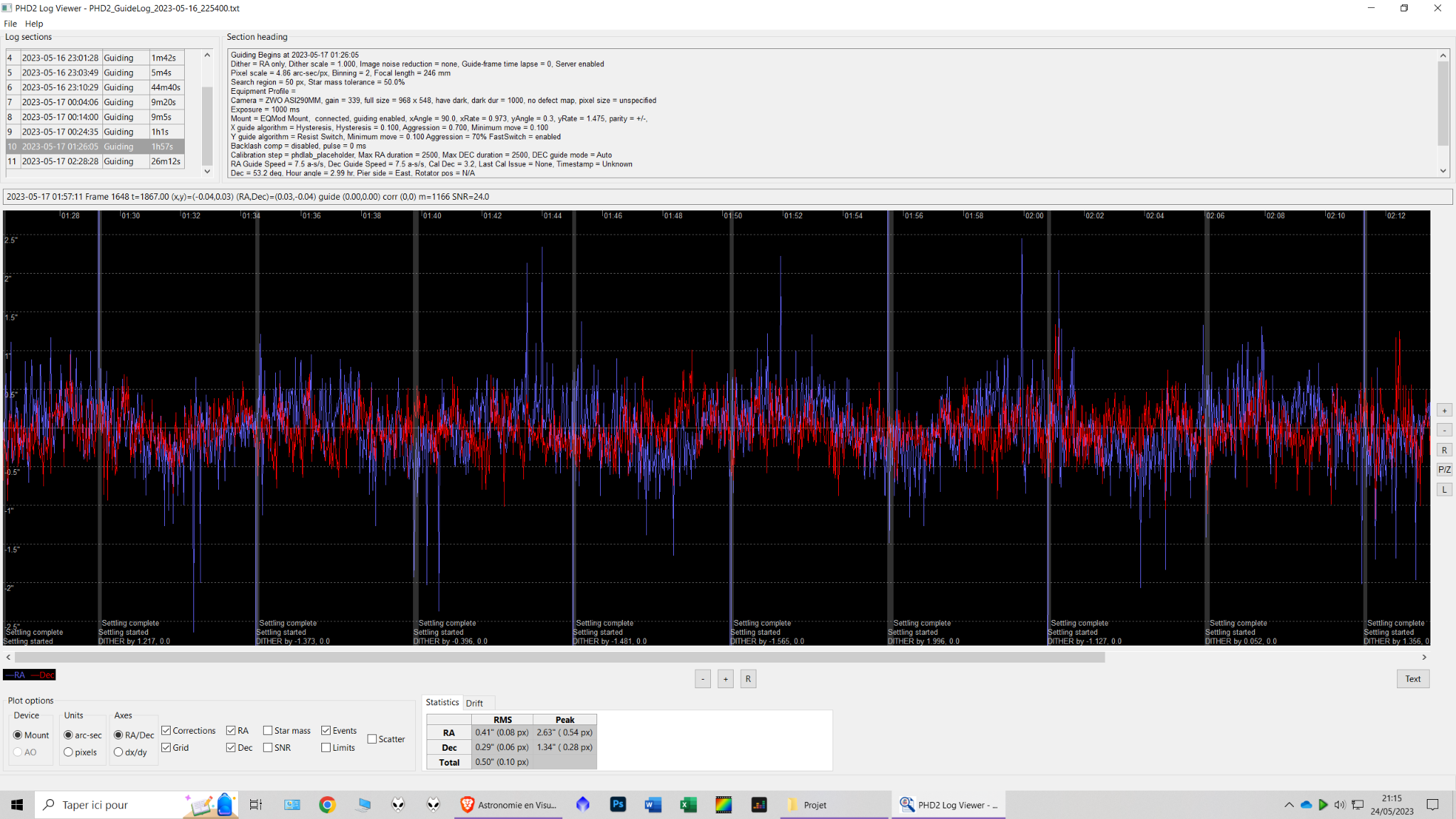Image resolution: width=1456 pixels, height=819 pixels.
Task: Open Microsoft Word from taskbar
Action: tap(653, 805)
